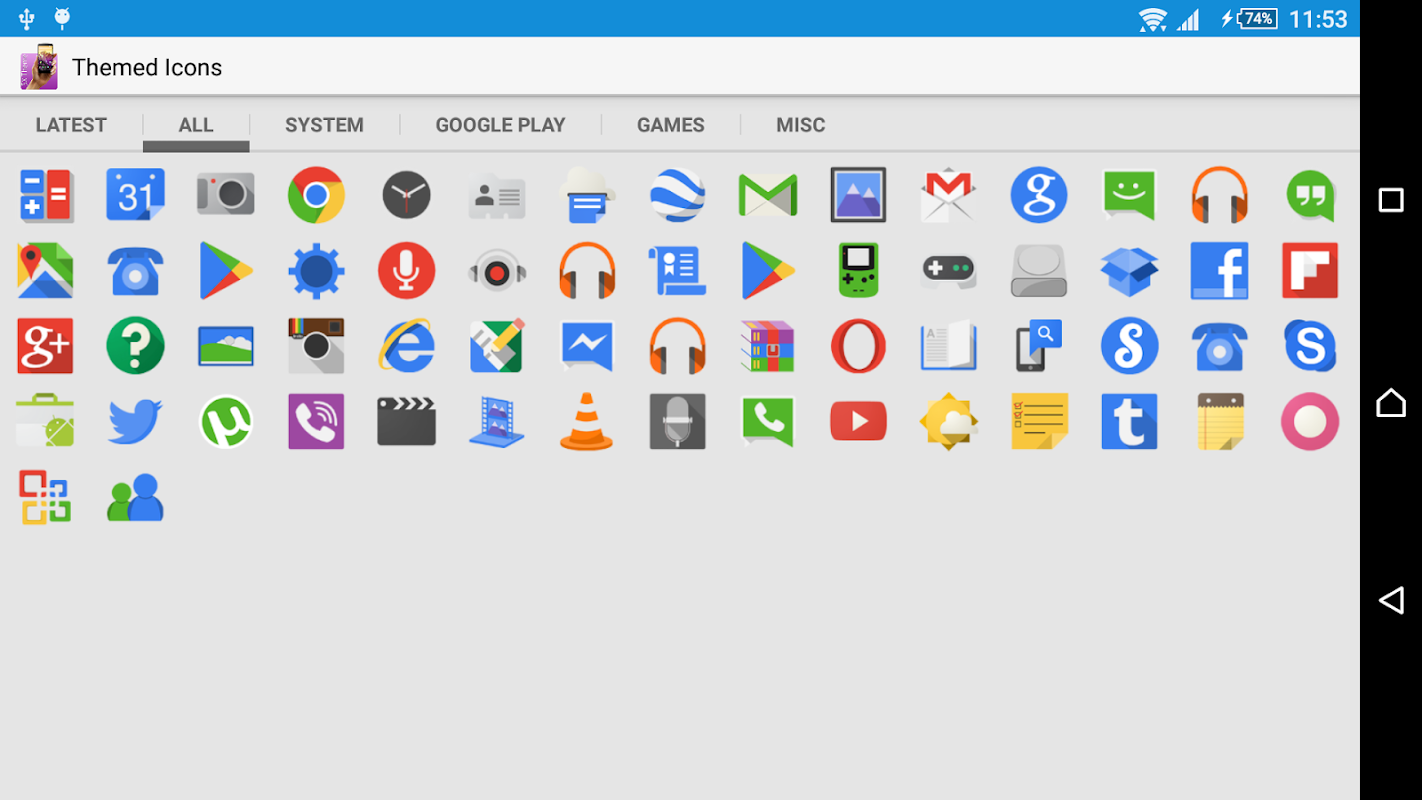Tap the Android shopping bag market icon
This screenshot has height=800, width=1422.
click(x=45, y=421)
